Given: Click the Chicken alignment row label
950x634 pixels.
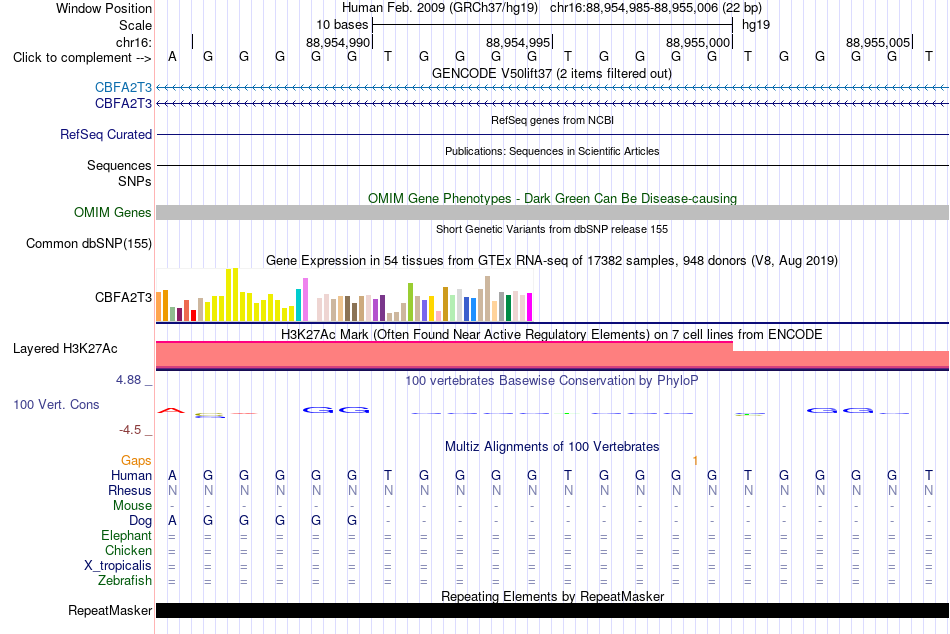Looking at the screenshot, I should [128, 550].
